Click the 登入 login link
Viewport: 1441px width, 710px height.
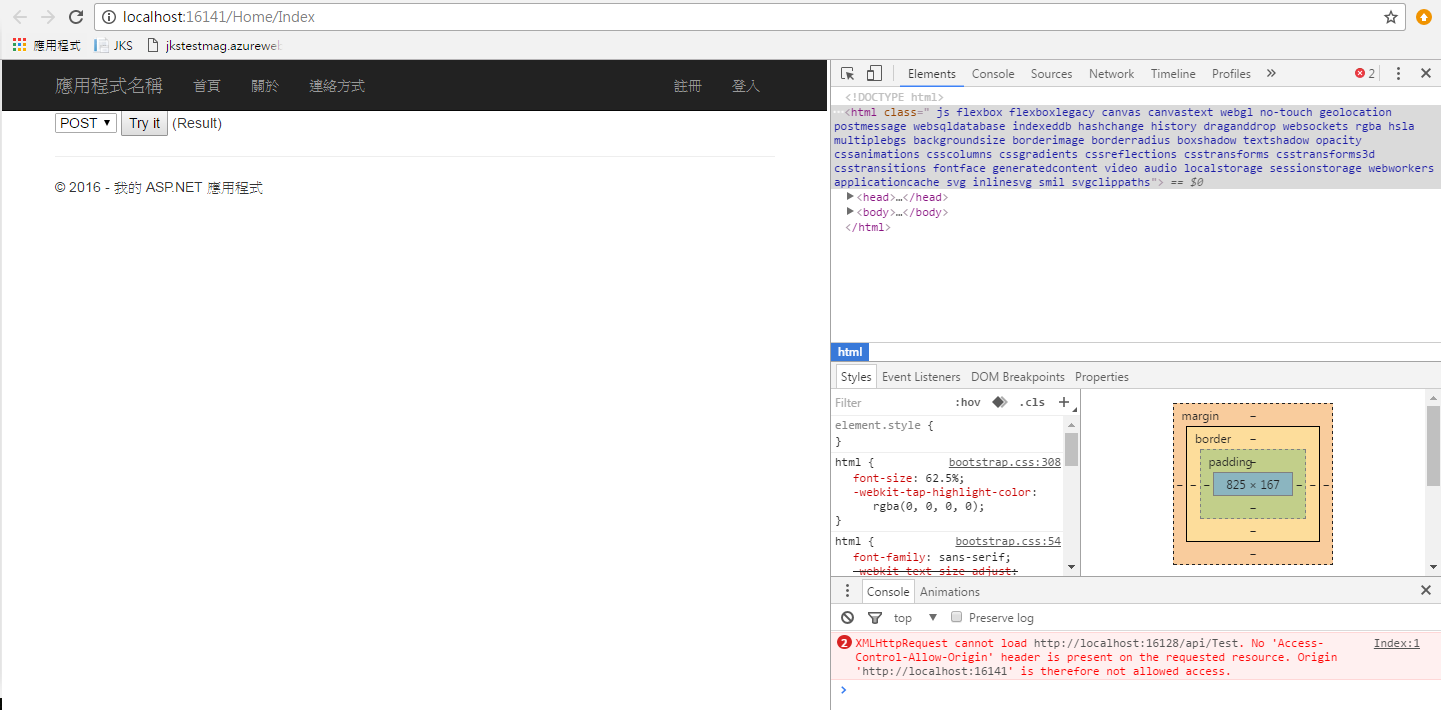[746, 86]
